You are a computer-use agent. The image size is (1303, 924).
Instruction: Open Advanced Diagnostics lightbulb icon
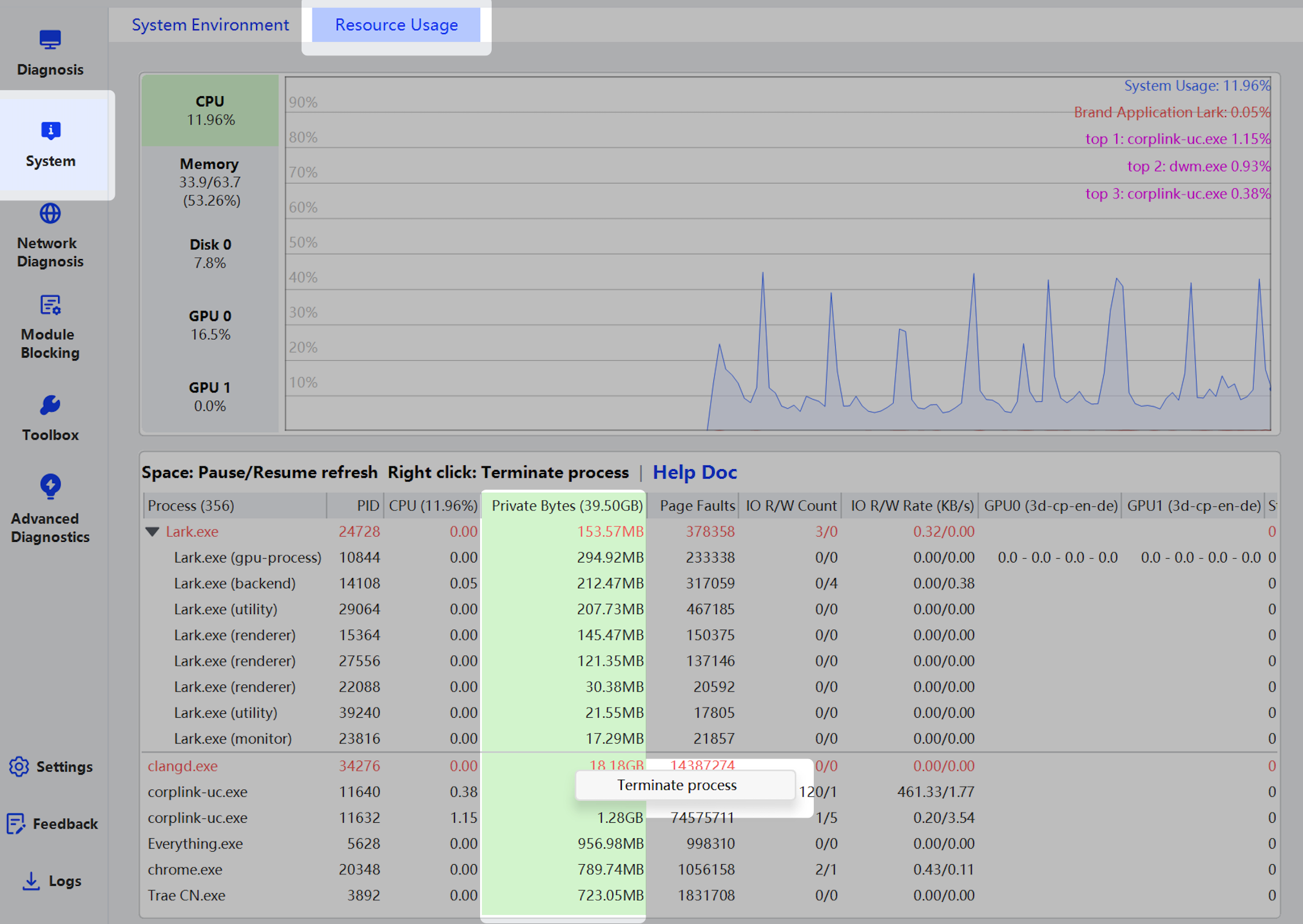click(50, 486)
